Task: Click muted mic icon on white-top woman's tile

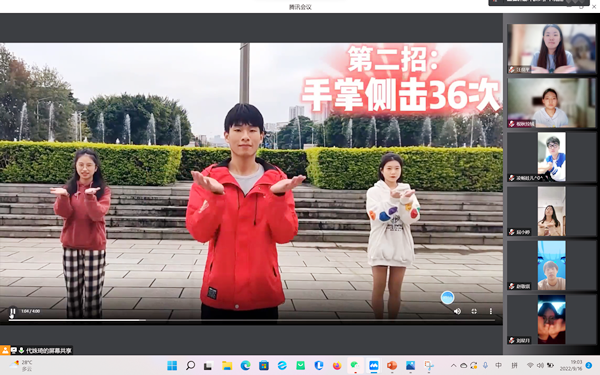Action: (512, 124)
